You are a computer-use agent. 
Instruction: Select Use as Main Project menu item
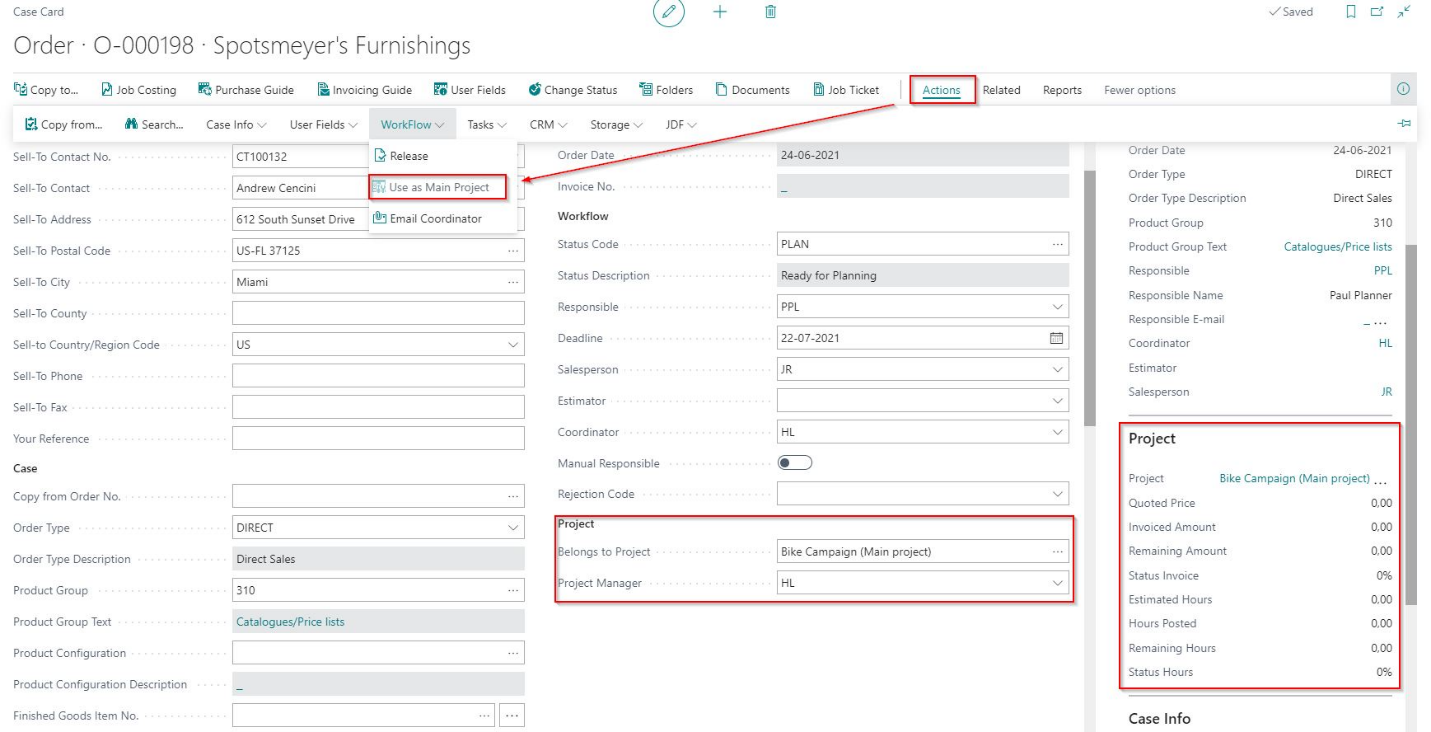pos(438,187)
